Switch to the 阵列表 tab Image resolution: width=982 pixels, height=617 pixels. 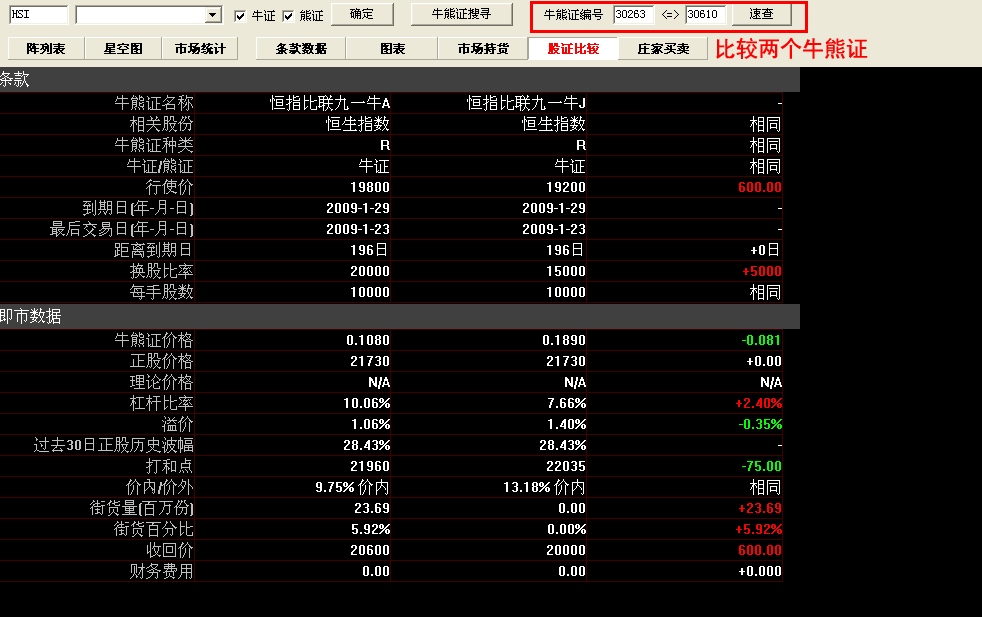46,48
